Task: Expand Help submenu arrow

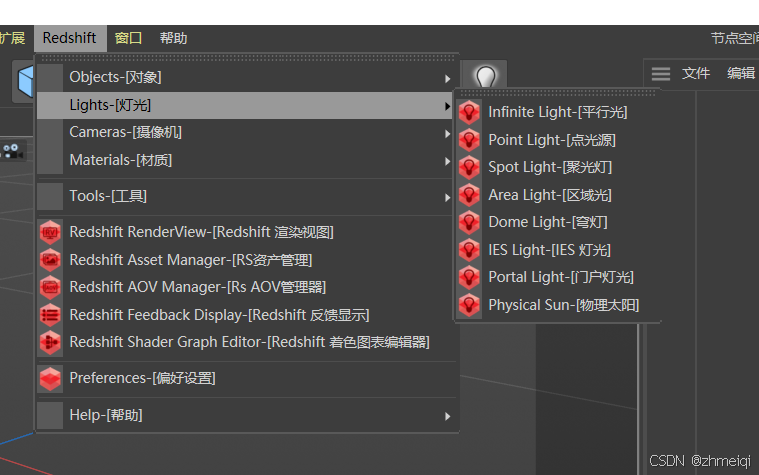Action: pos(447,416)
